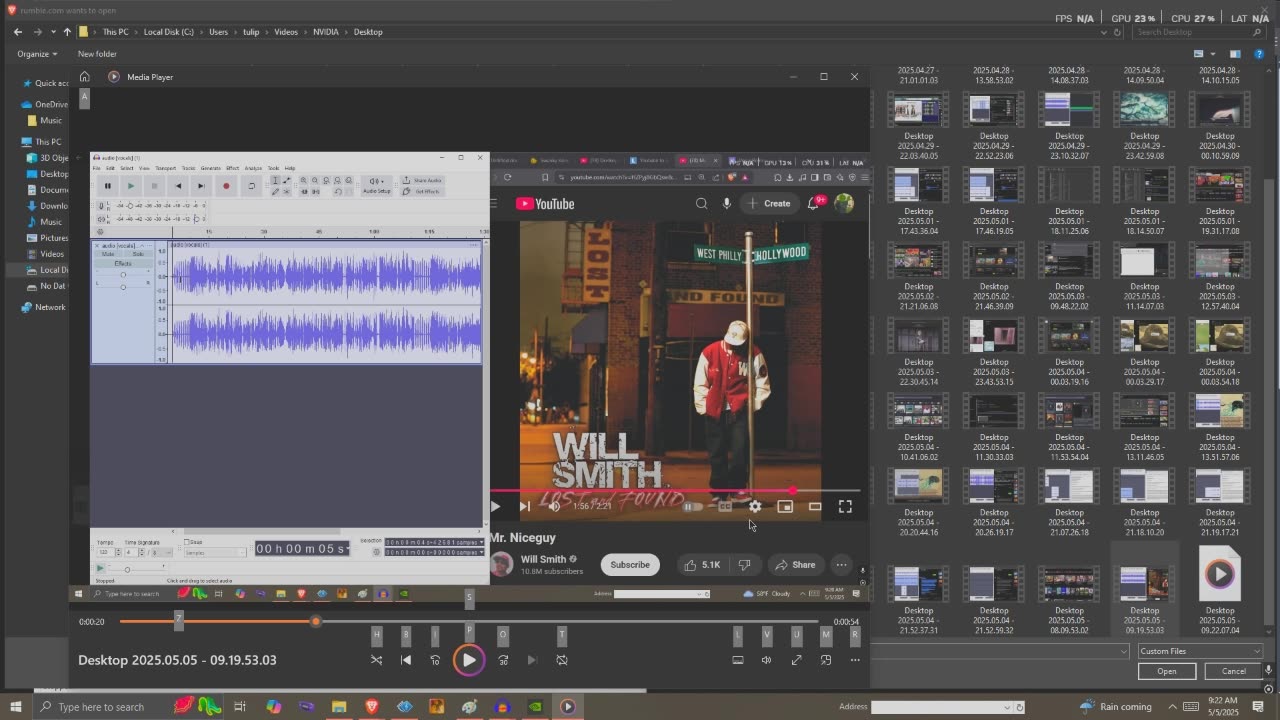Click New folder in file dialog

click(x=97, y=54)
